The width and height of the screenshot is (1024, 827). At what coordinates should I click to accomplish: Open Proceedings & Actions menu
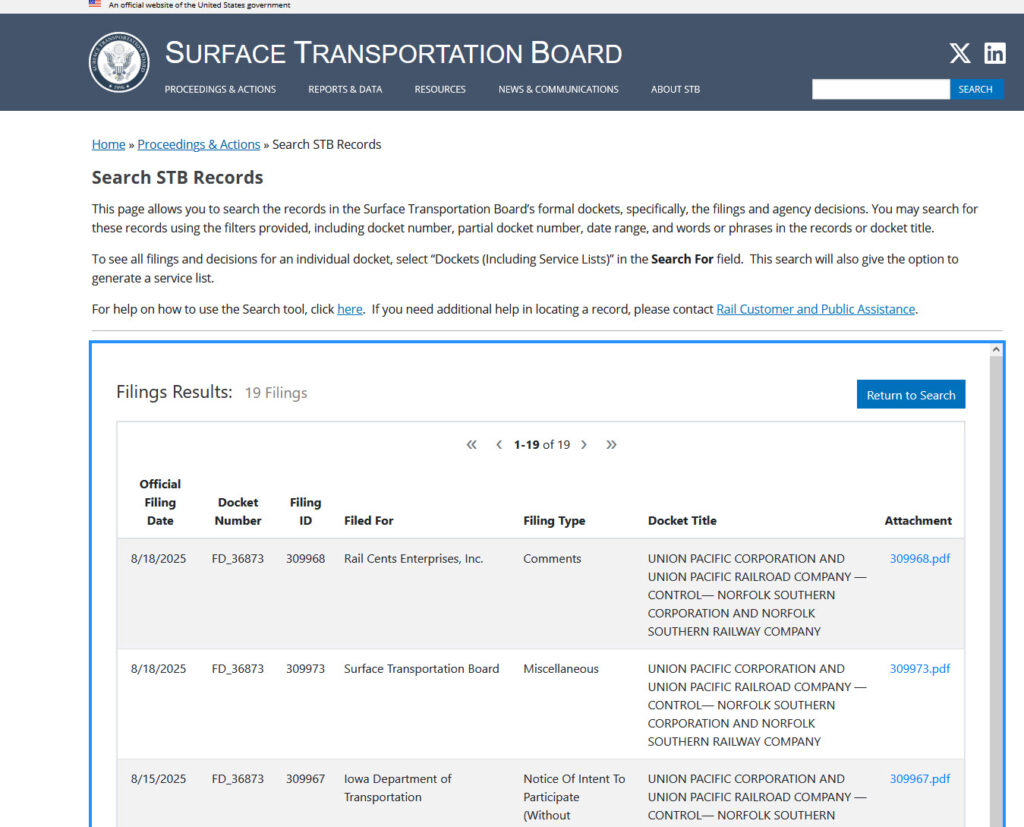point(220,89)
